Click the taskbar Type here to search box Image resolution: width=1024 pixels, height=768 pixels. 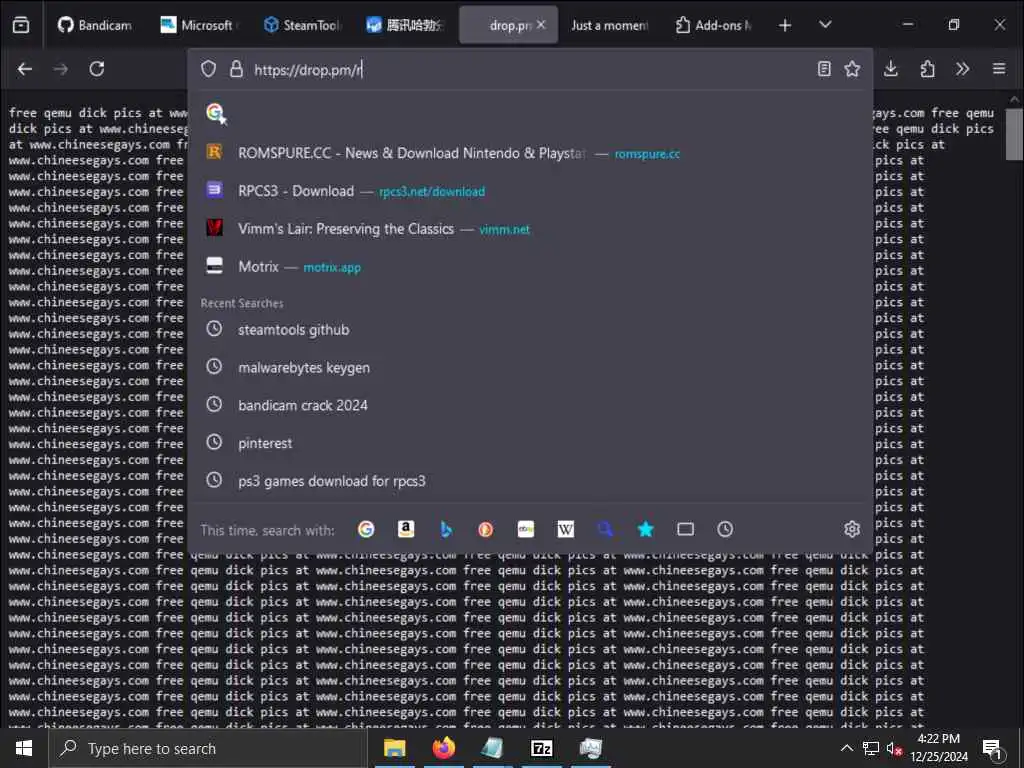point(208,748)
